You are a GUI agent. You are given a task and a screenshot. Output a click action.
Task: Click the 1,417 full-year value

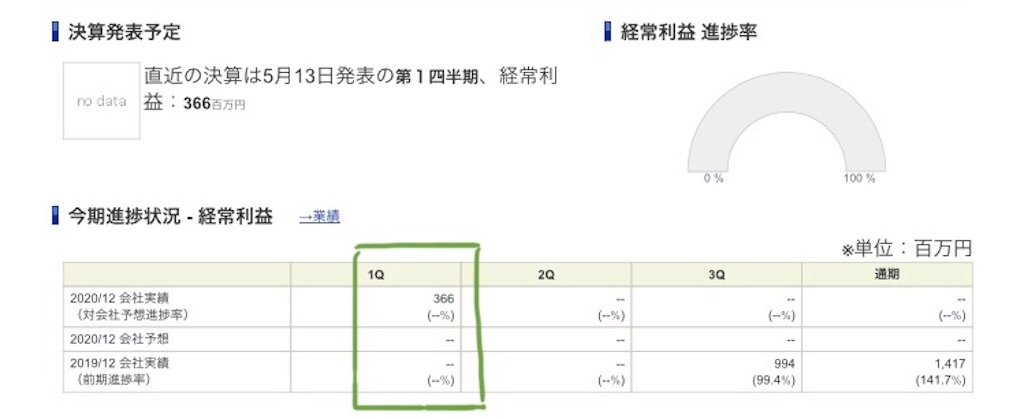[x=951, y=364]
